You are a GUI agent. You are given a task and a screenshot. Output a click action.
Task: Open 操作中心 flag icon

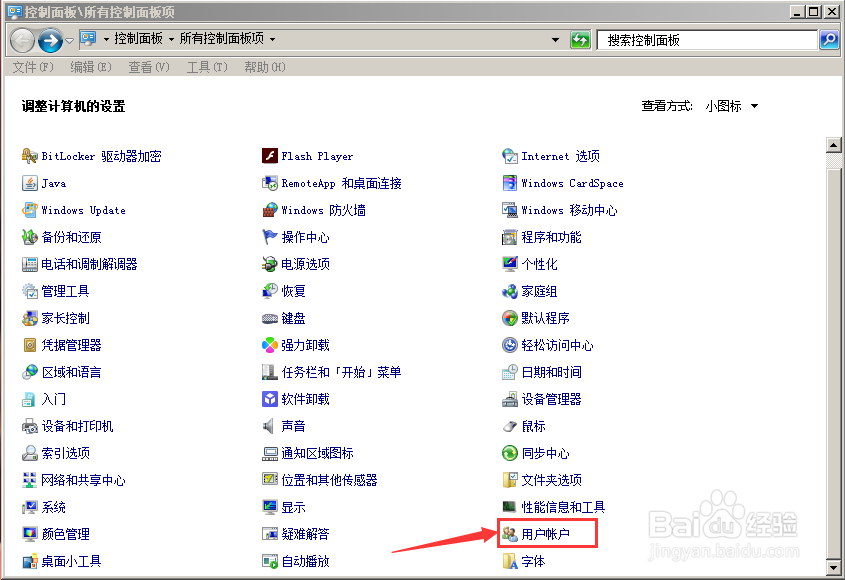pyautogui.click(x=269, y=237)
